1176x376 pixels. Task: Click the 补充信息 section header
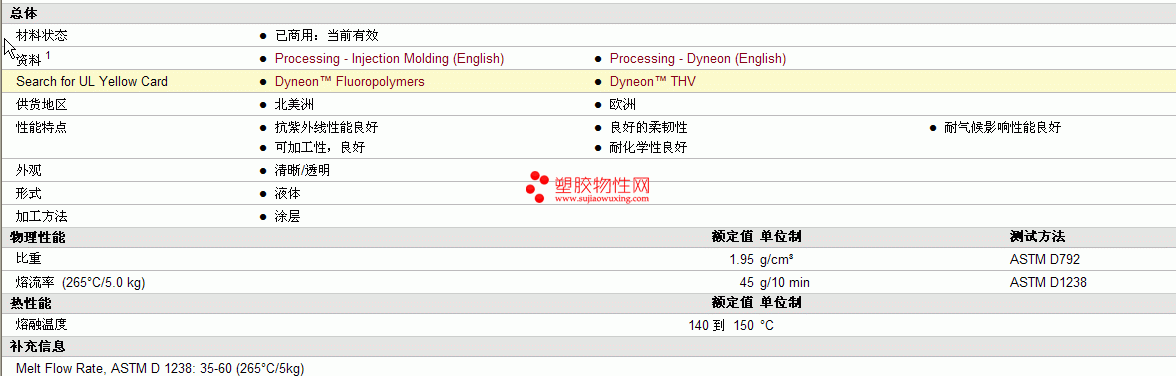coord(38,347)
